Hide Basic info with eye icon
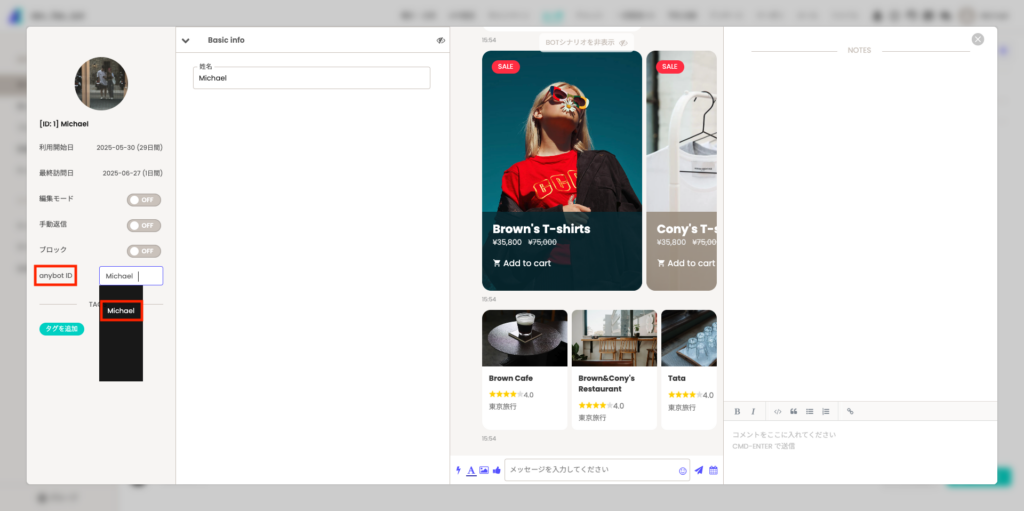 click(x=441, y=41)
